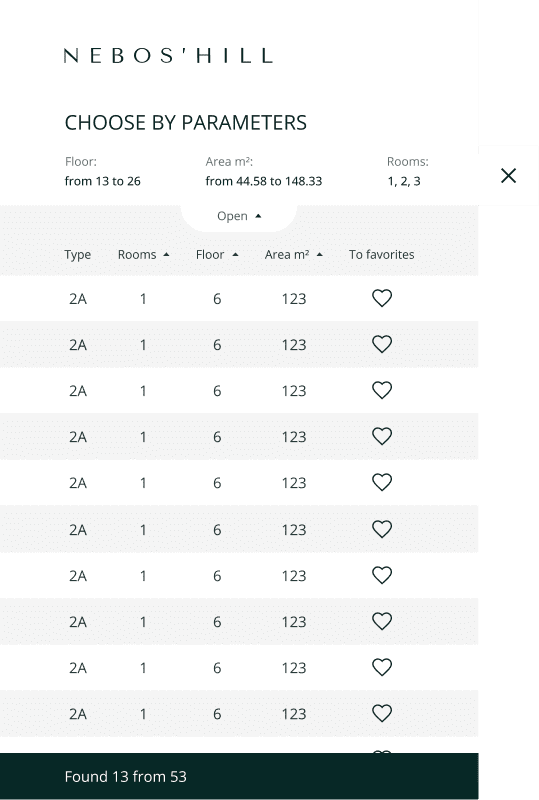Click the Type column header
The image size is (539, 800).
click(78, 255)
